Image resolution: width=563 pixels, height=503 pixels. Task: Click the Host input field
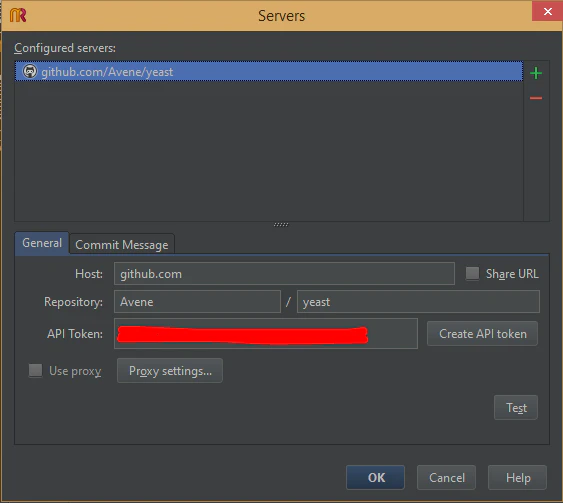pos(284,274)
